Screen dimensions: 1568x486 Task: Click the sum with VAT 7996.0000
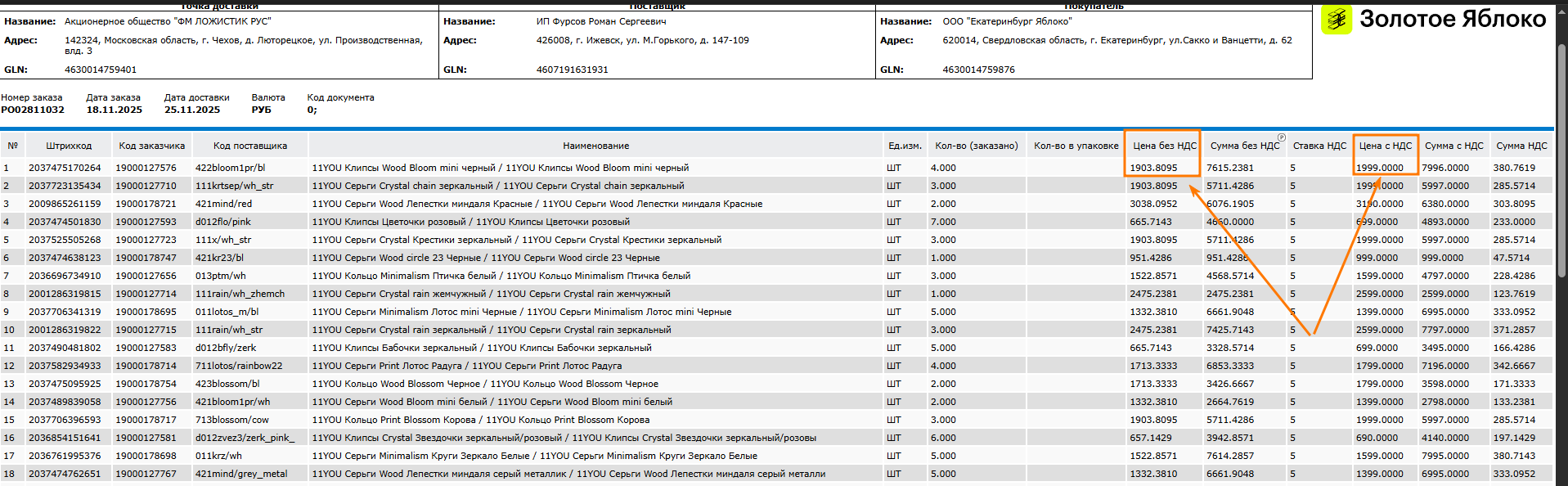coord(1445,168)
